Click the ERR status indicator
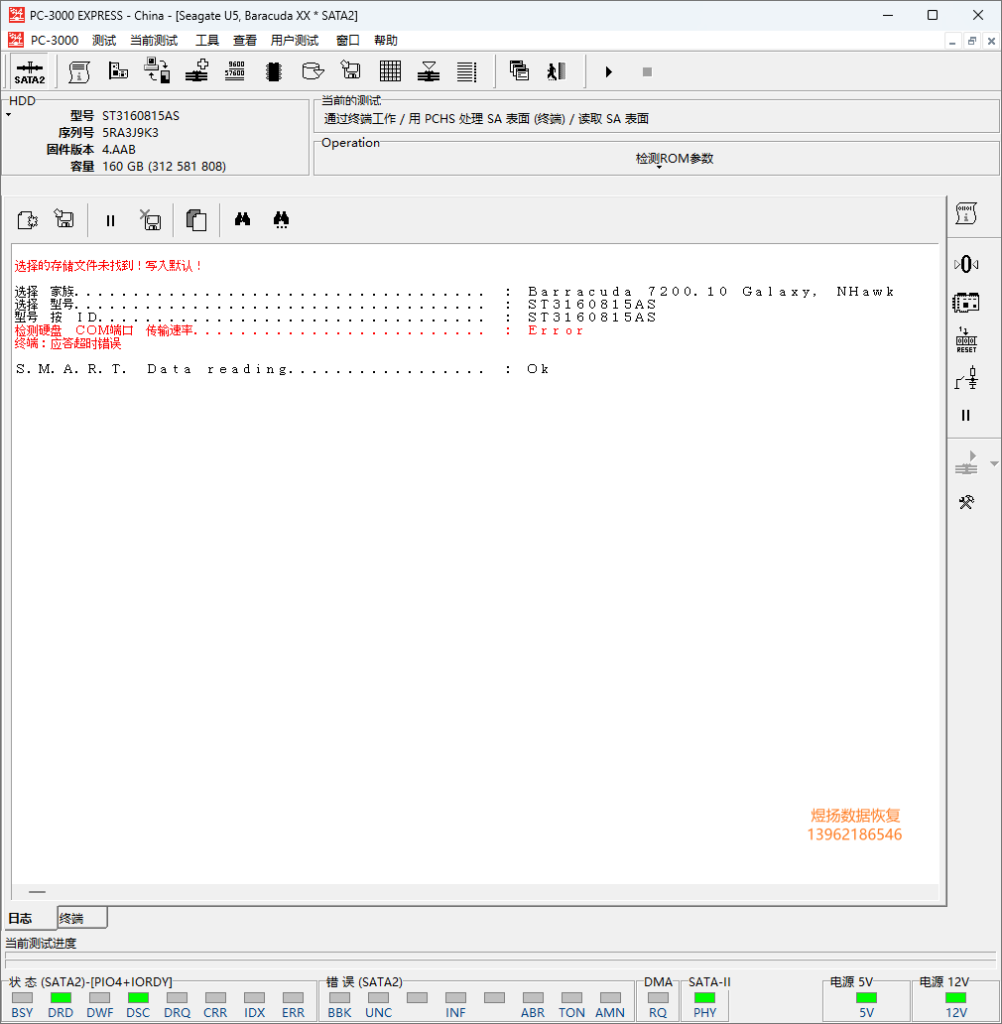Image resolution: width=1002 pixels, height=1024 pixels. [293, 998]
